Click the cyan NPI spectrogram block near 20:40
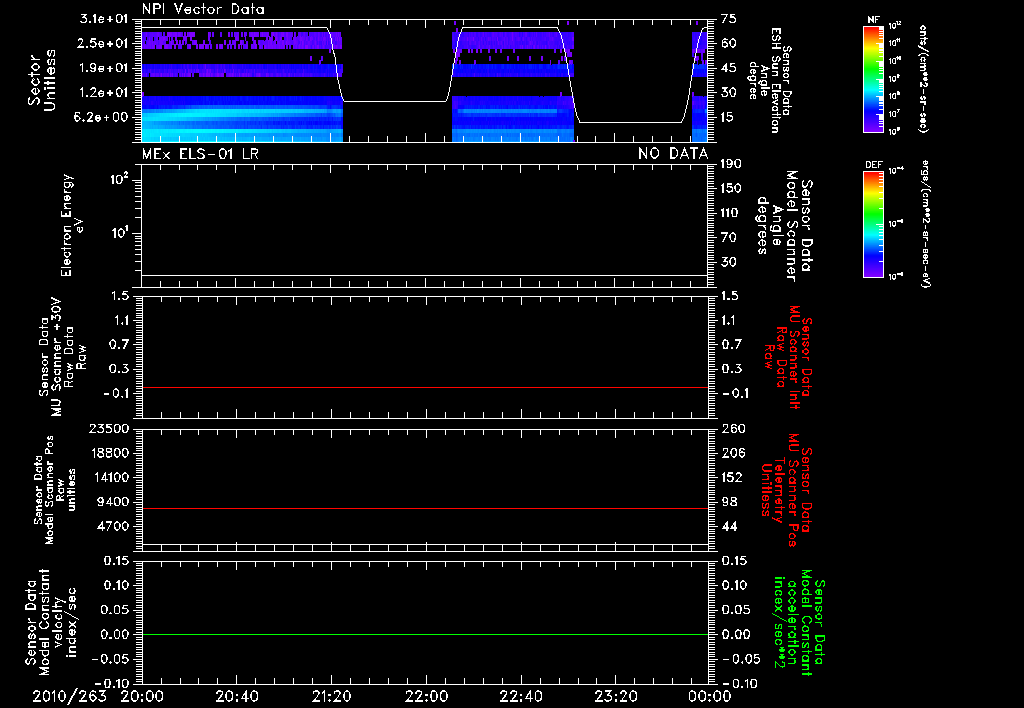The image size is (1024, 708). pos(242,120)
